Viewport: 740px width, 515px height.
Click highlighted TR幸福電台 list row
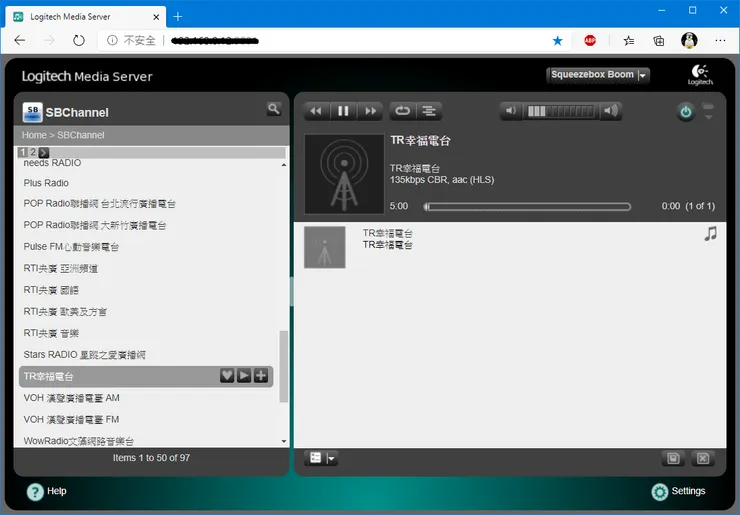146,376
